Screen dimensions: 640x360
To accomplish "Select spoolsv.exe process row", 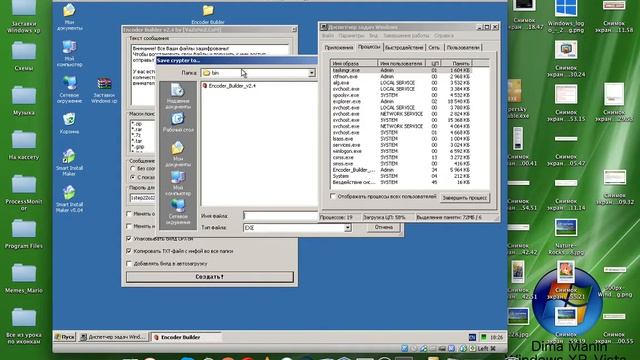I will coord(401,95).
